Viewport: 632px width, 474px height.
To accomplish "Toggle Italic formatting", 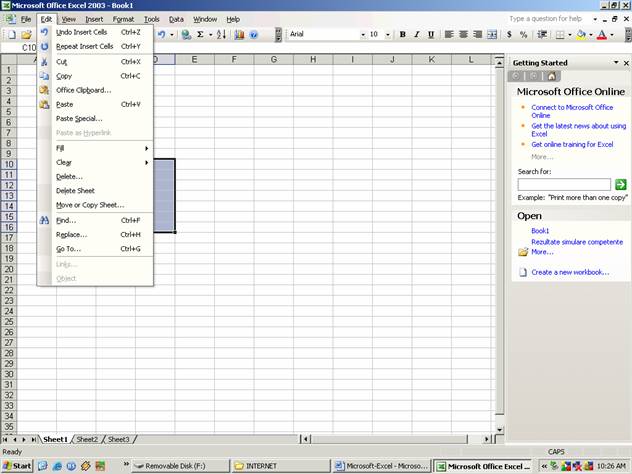I will 417,35.
